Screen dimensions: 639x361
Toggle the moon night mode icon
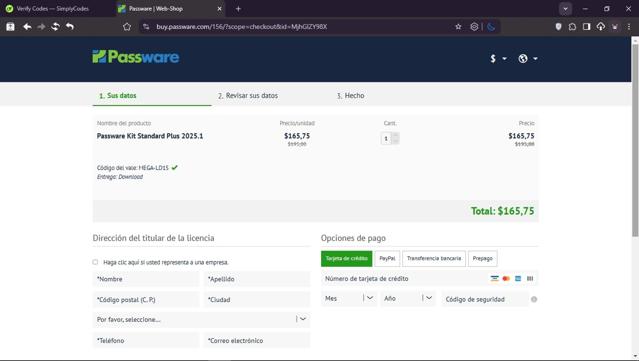[x=491, y=26]
